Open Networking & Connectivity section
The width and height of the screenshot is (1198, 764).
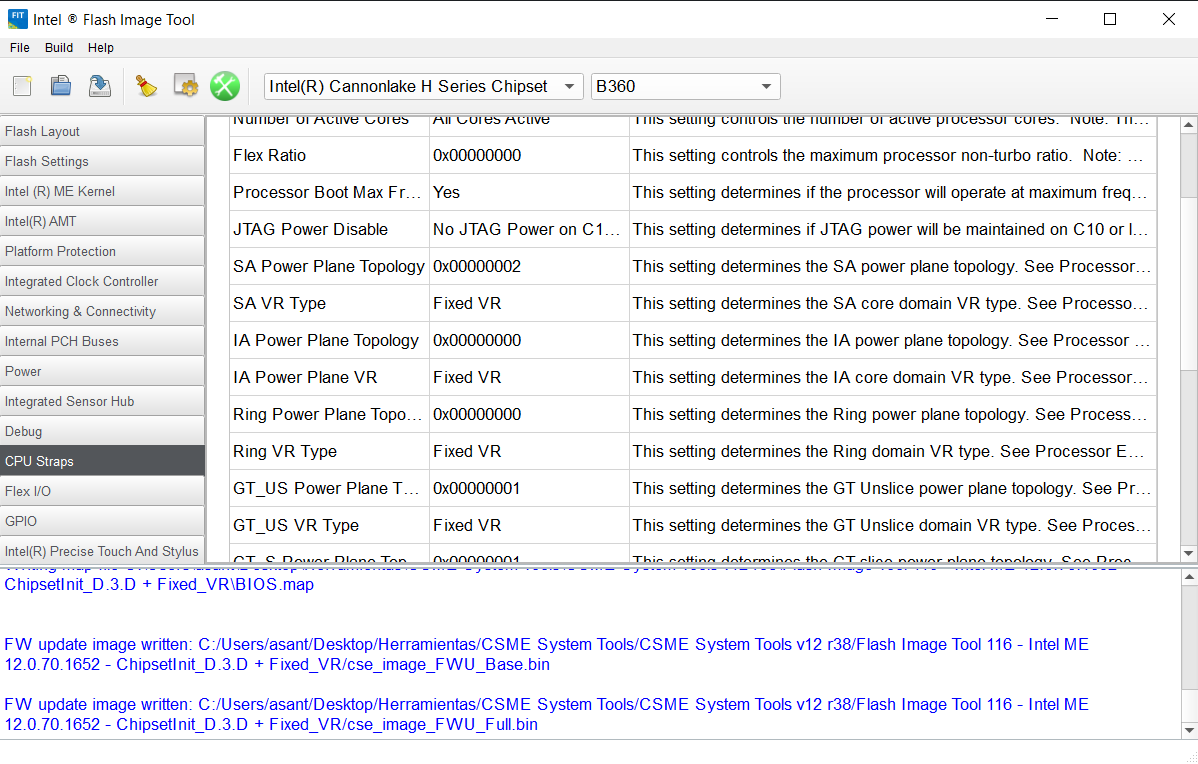pos(102,311)
